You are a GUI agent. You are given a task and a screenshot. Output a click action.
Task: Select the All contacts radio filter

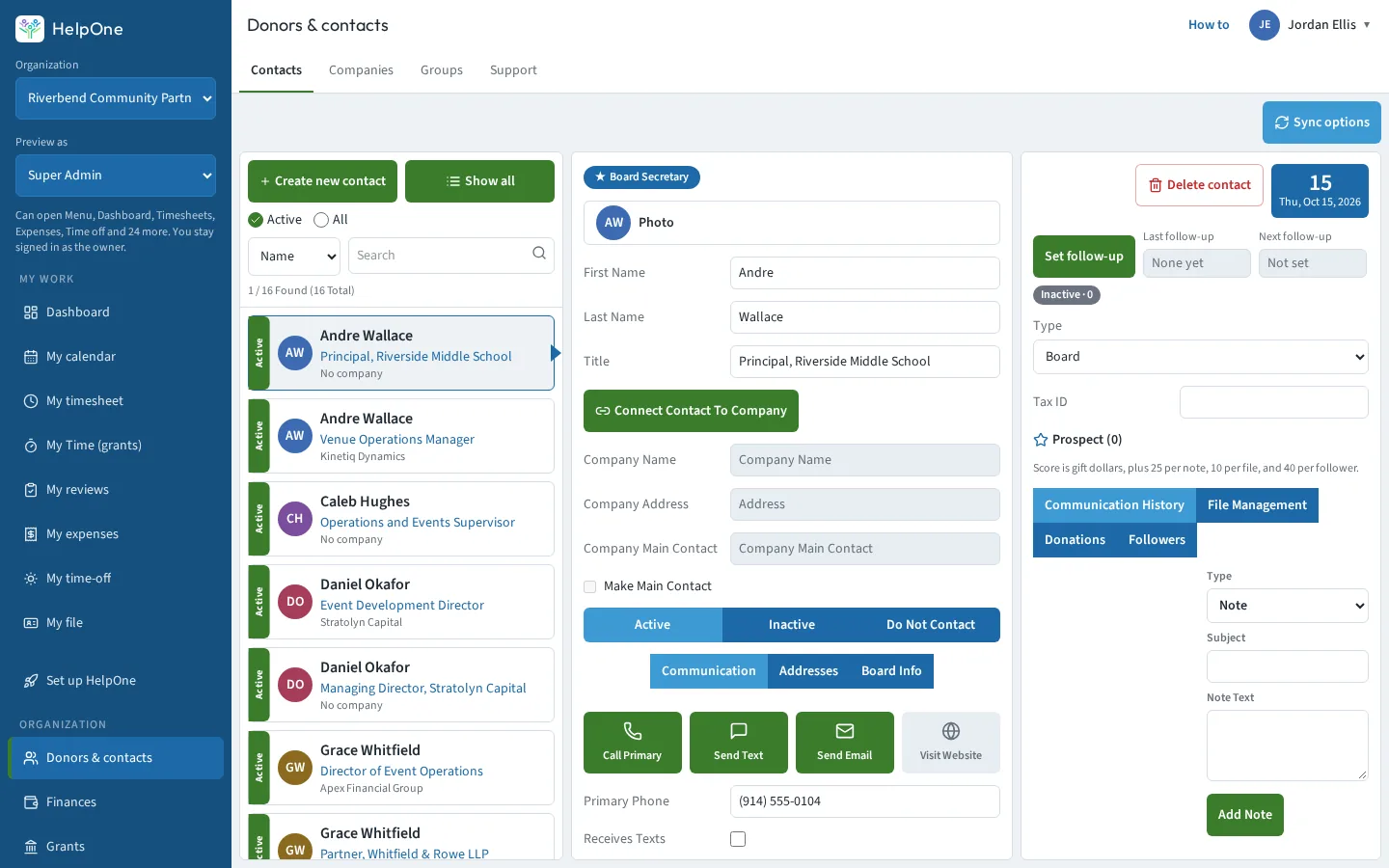321,220
